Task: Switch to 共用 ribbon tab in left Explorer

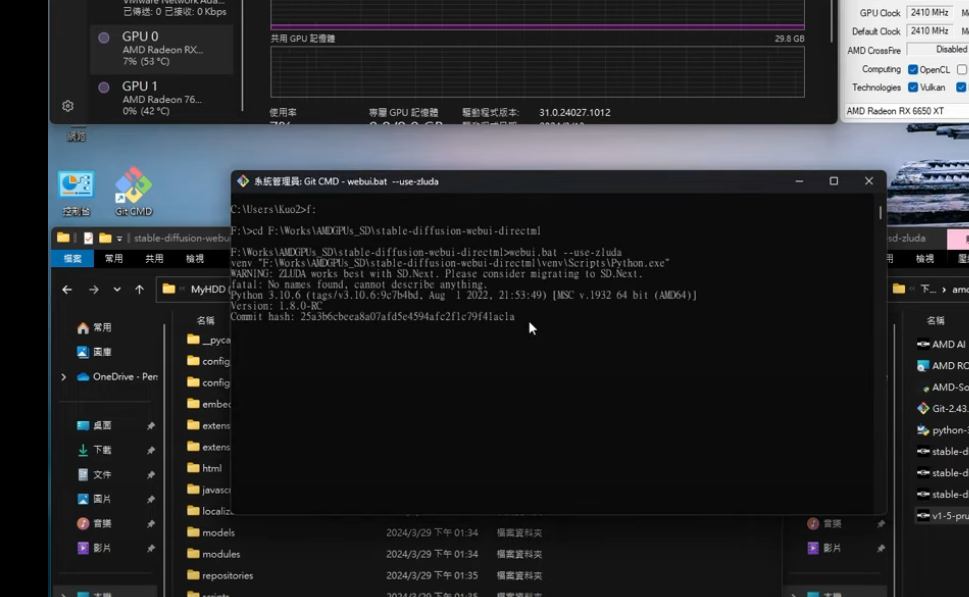Action: point(154,258)
